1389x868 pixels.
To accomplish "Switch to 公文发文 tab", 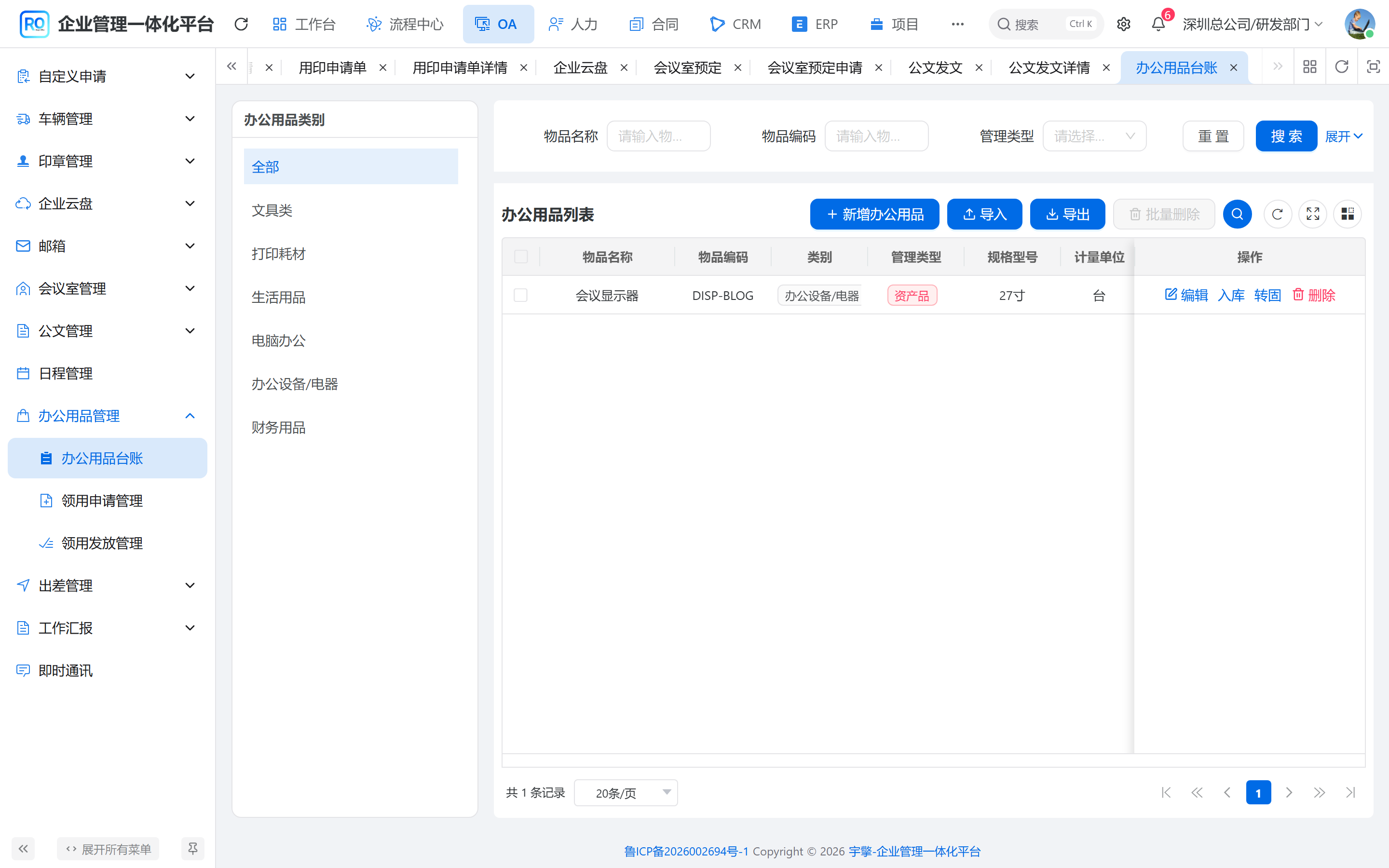I will coord(935,68).
